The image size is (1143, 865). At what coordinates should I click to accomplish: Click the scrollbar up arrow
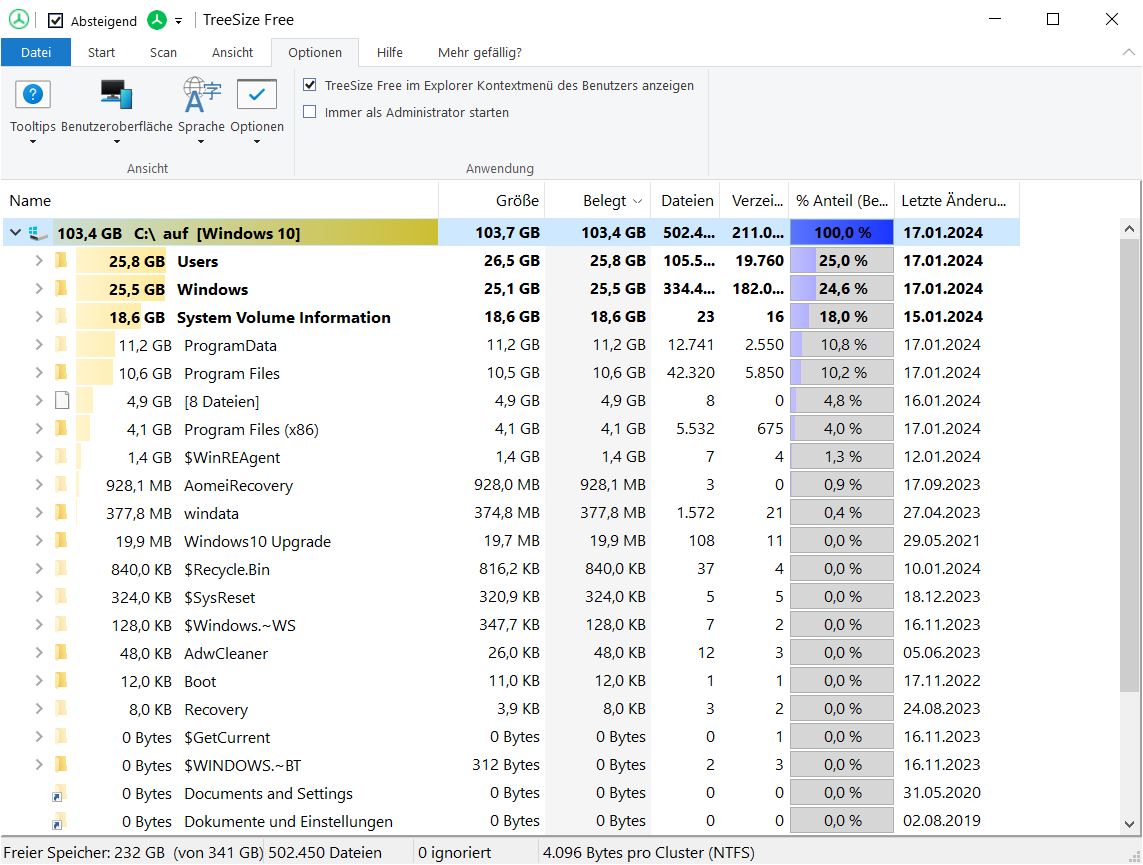pos(1130,229)
